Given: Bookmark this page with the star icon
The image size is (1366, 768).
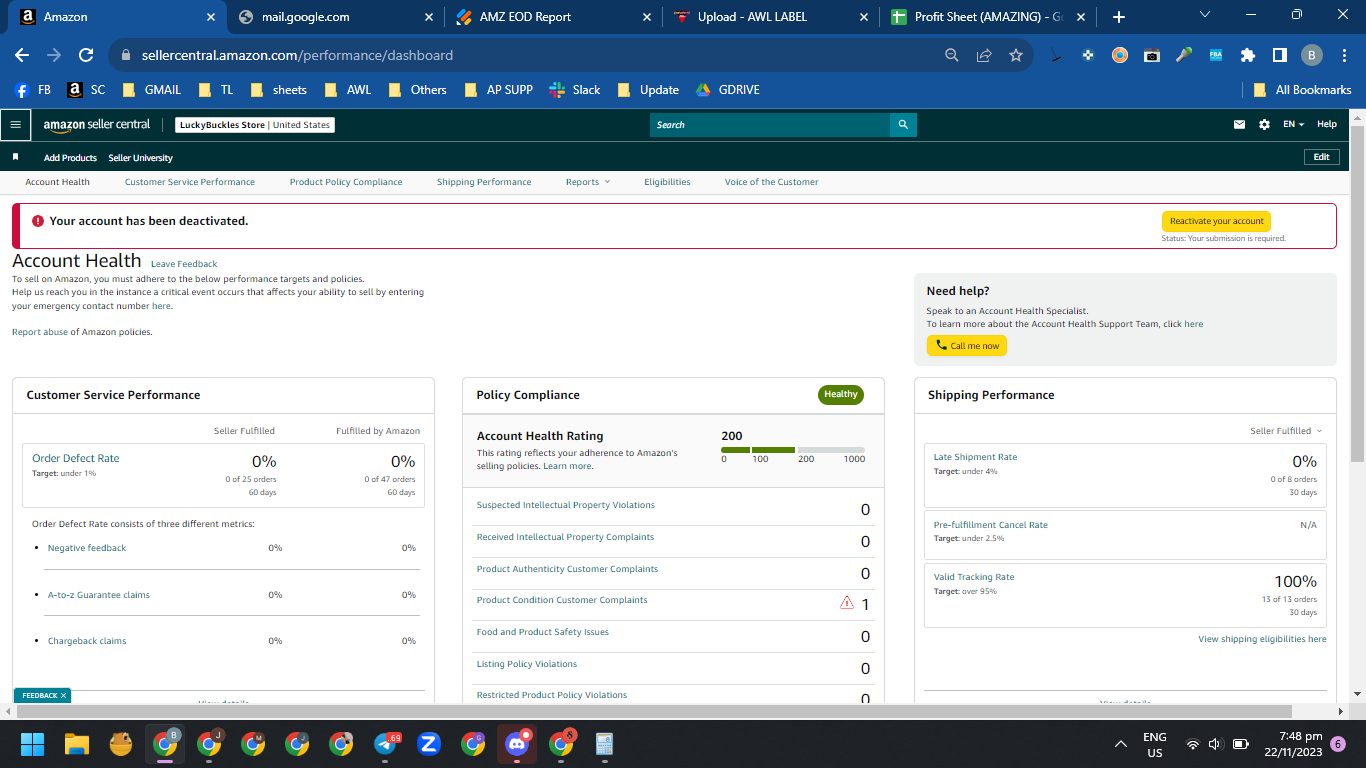Looking at the screenshot, I should [1016, 55].
